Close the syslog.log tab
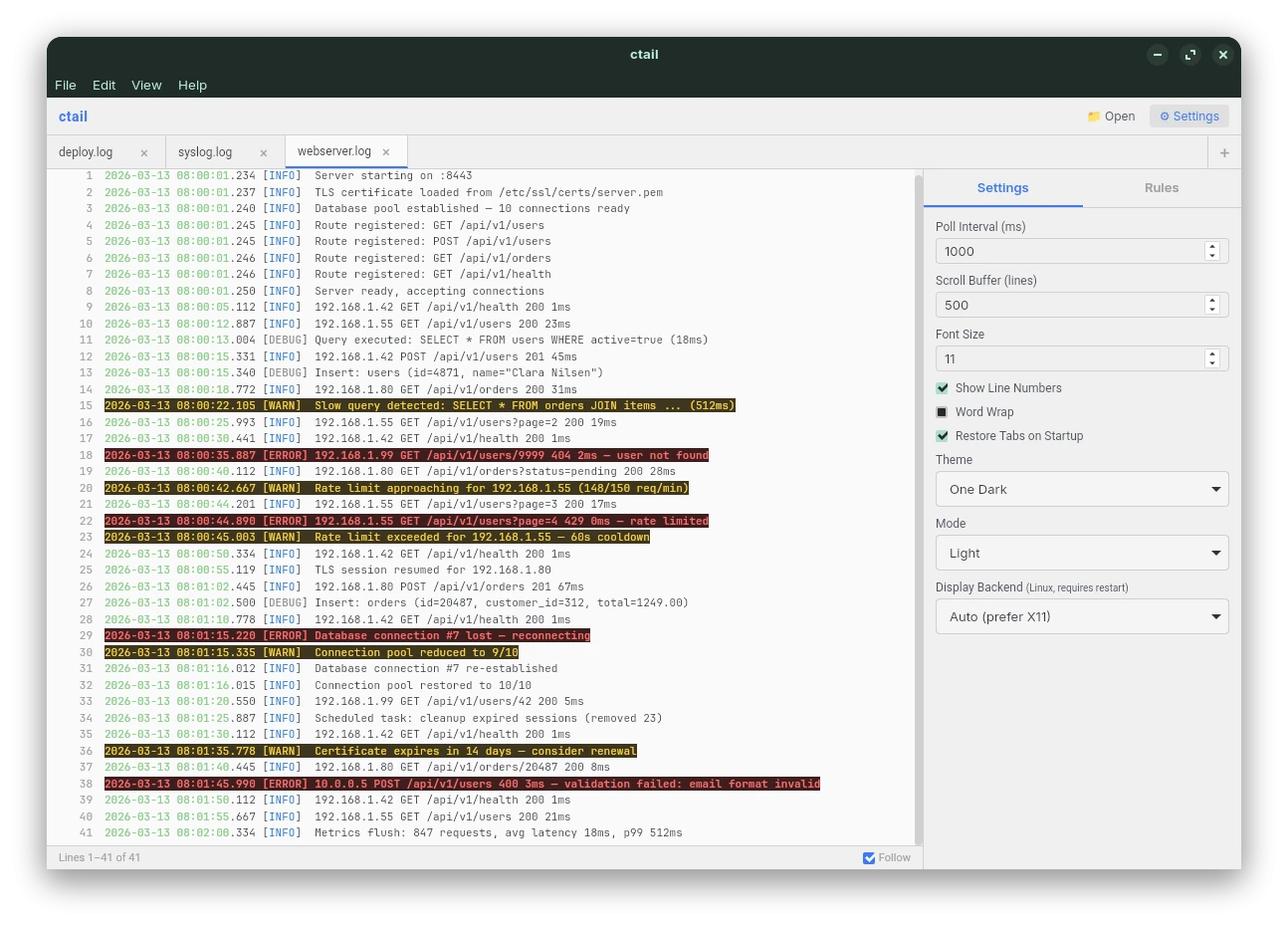The width and height of the screenshot is (1288, 926). pos(264,153)
